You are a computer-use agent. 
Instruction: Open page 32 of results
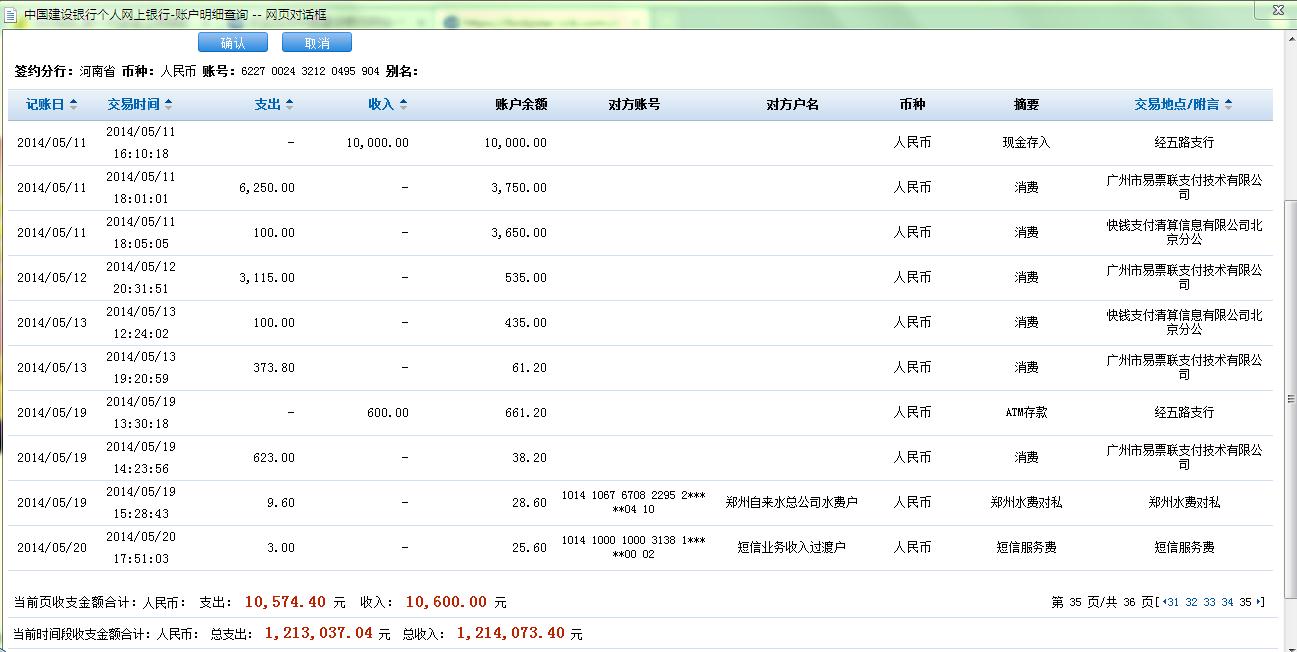tap(1191, 602)
